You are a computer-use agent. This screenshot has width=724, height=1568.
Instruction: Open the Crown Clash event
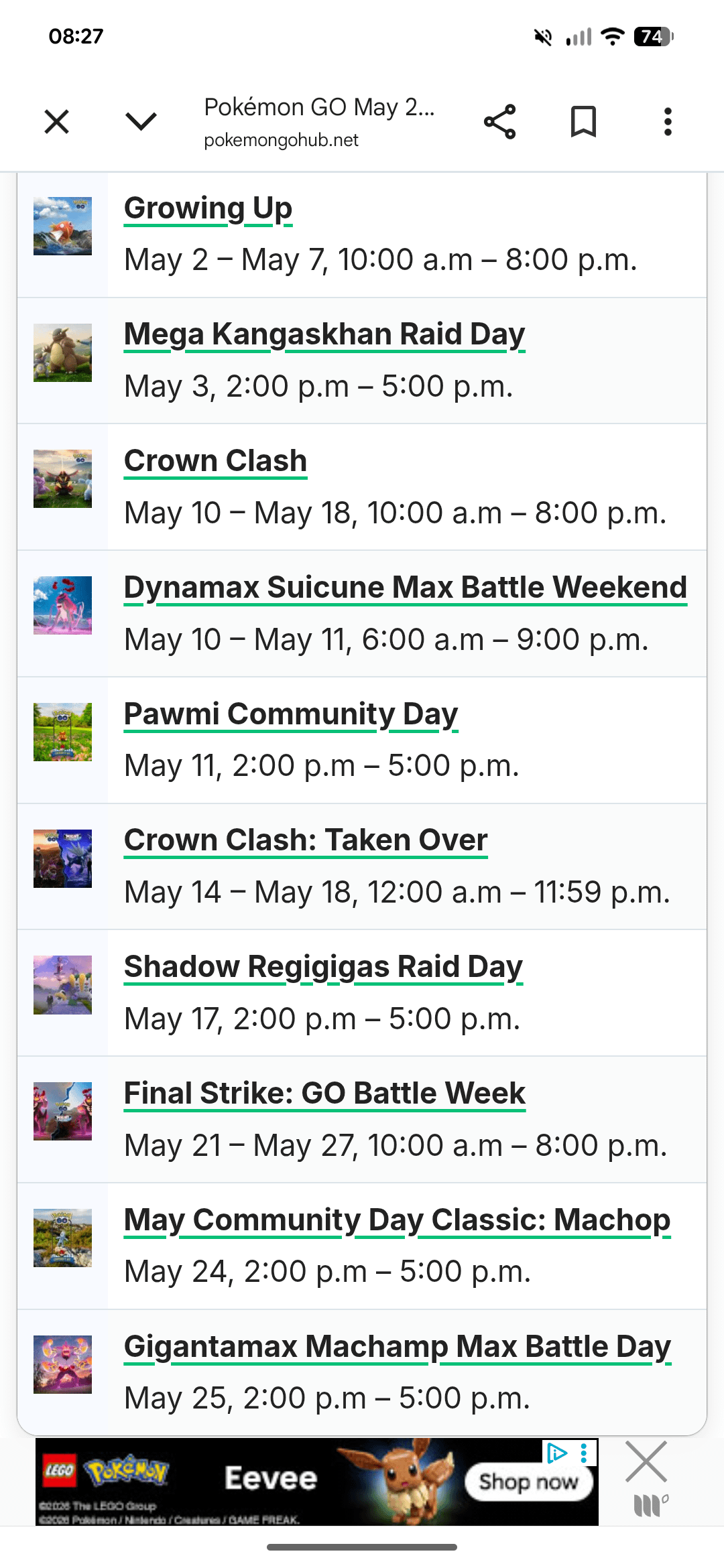[x=215, y=461]
